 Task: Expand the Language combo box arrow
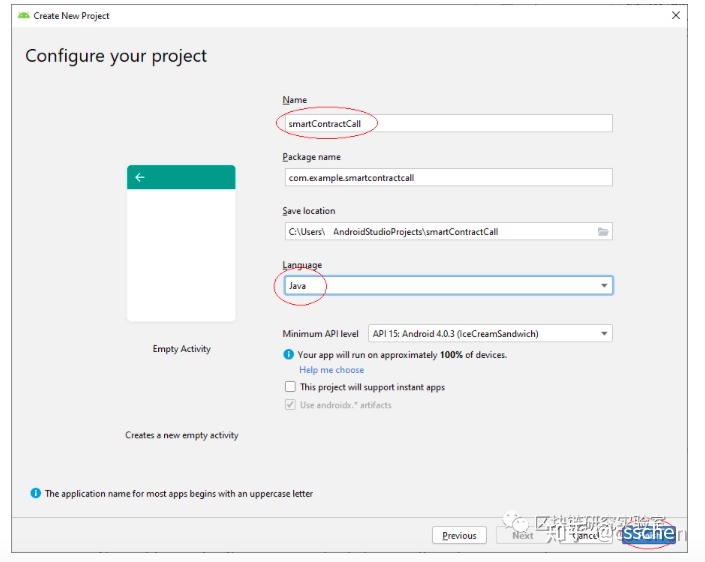[604, 285]
